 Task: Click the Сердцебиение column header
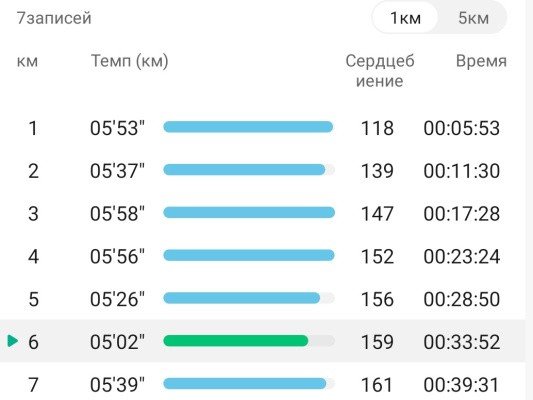[x=380, y=71]
